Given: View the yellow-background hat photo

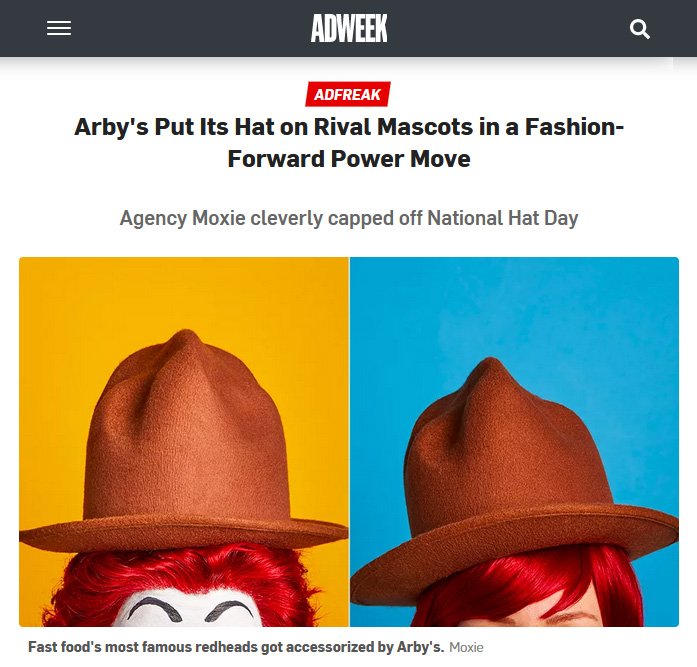Looking at the screenshot, I should 184,442.
